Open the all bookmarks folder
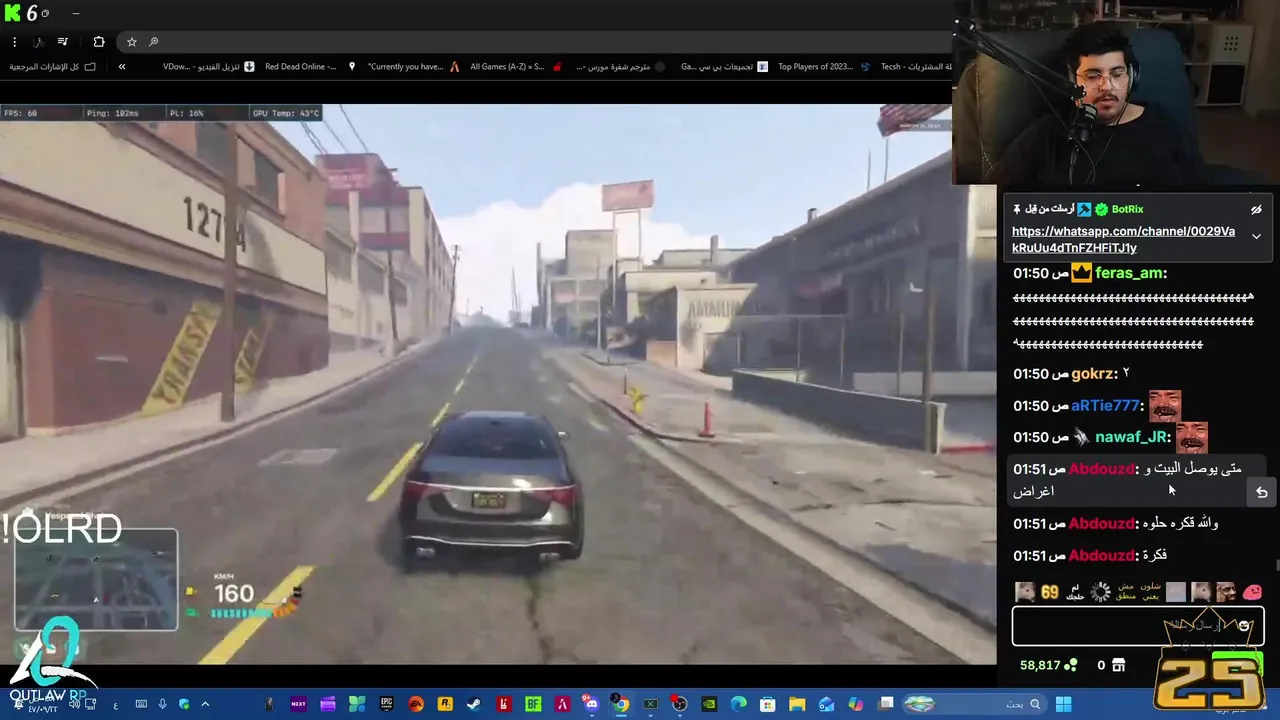 52,67
